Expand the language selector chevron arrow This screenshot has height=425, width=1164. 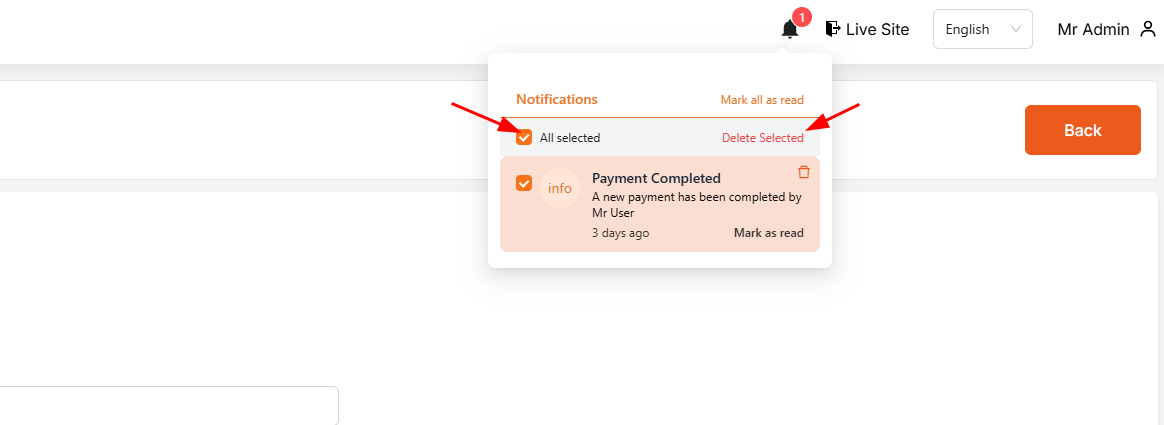coord(1017,29)
